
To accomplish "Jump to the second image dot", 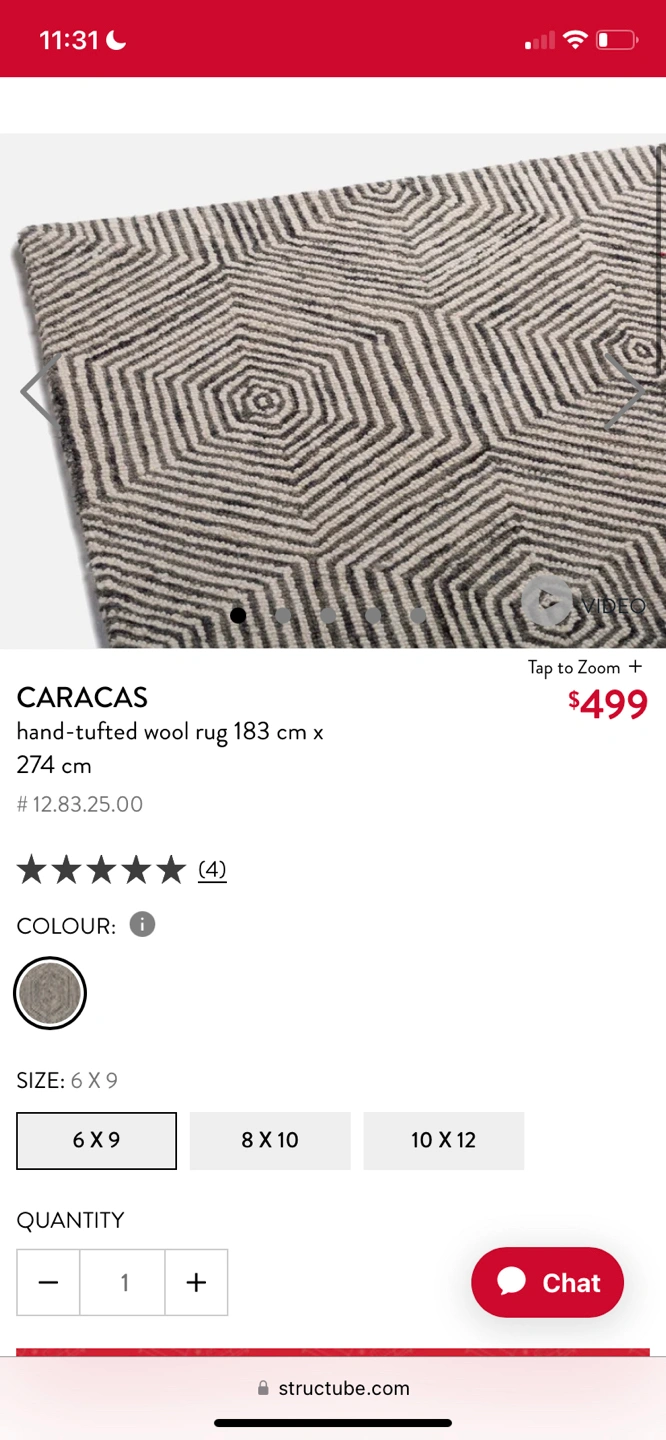I will pyautogui.click(x=283, y=615).
